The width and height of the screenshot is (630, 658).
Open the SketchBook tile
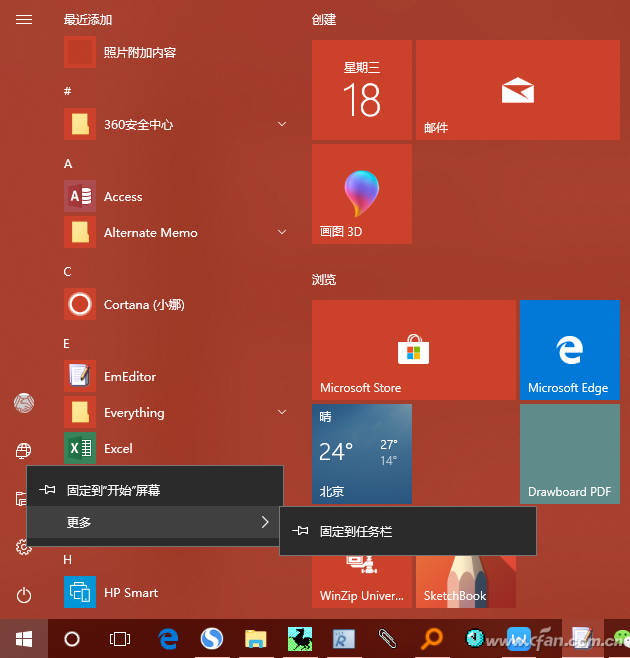[x=466, y=582]
